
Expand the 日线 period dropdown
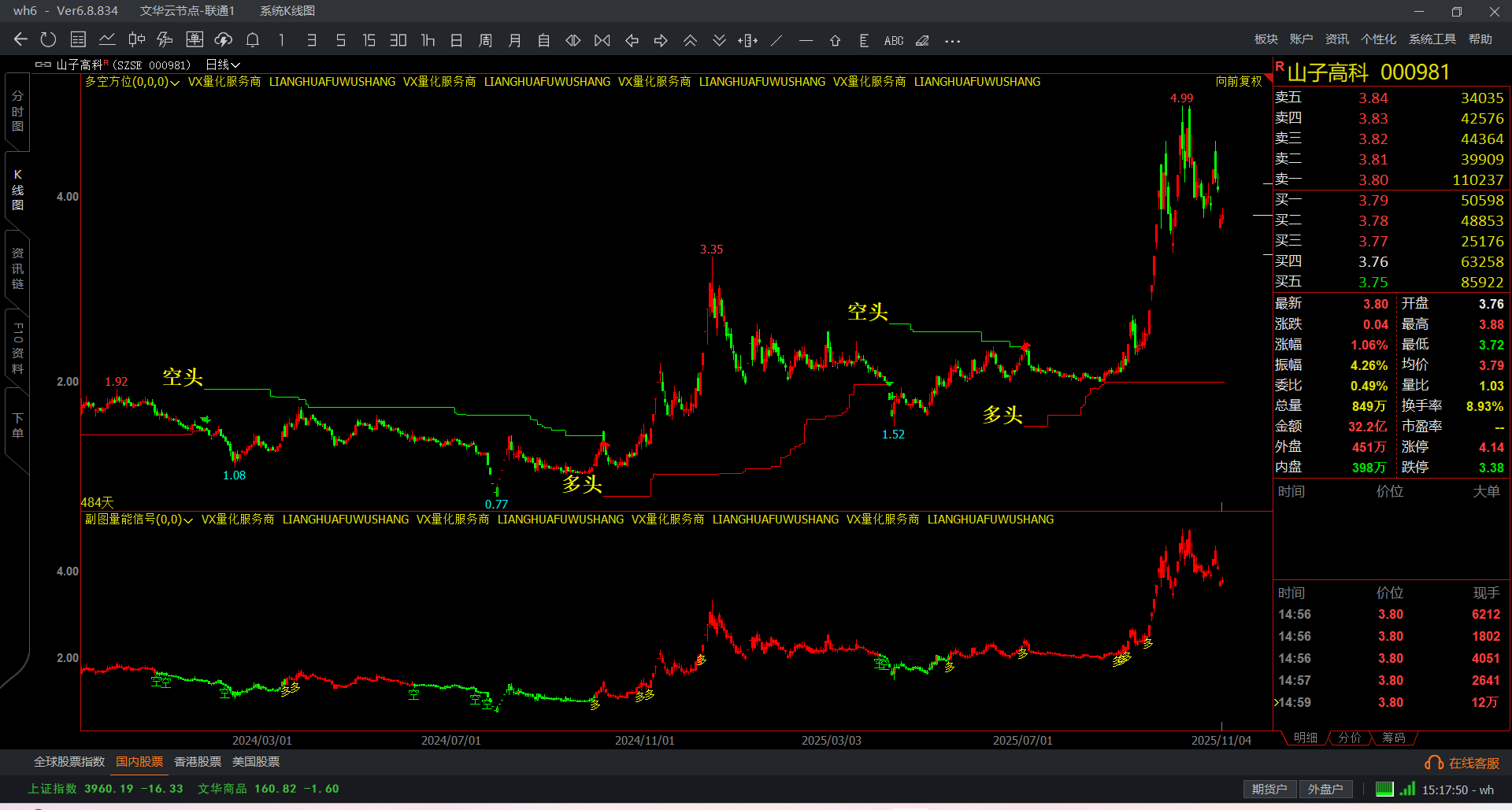tap(223, 65)
